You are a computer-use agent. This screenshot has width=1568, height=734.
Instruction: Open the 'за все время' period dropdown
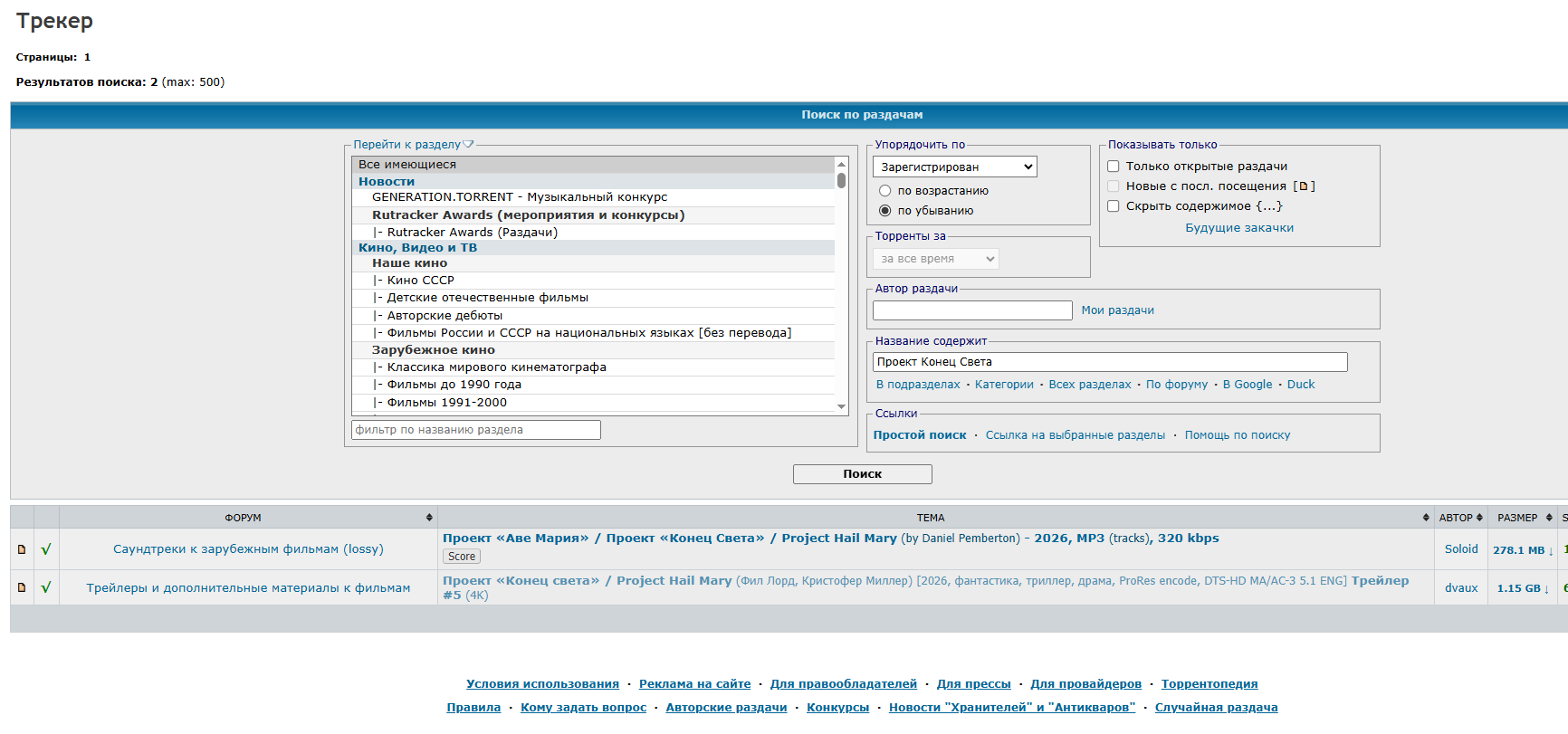point(936,259)
